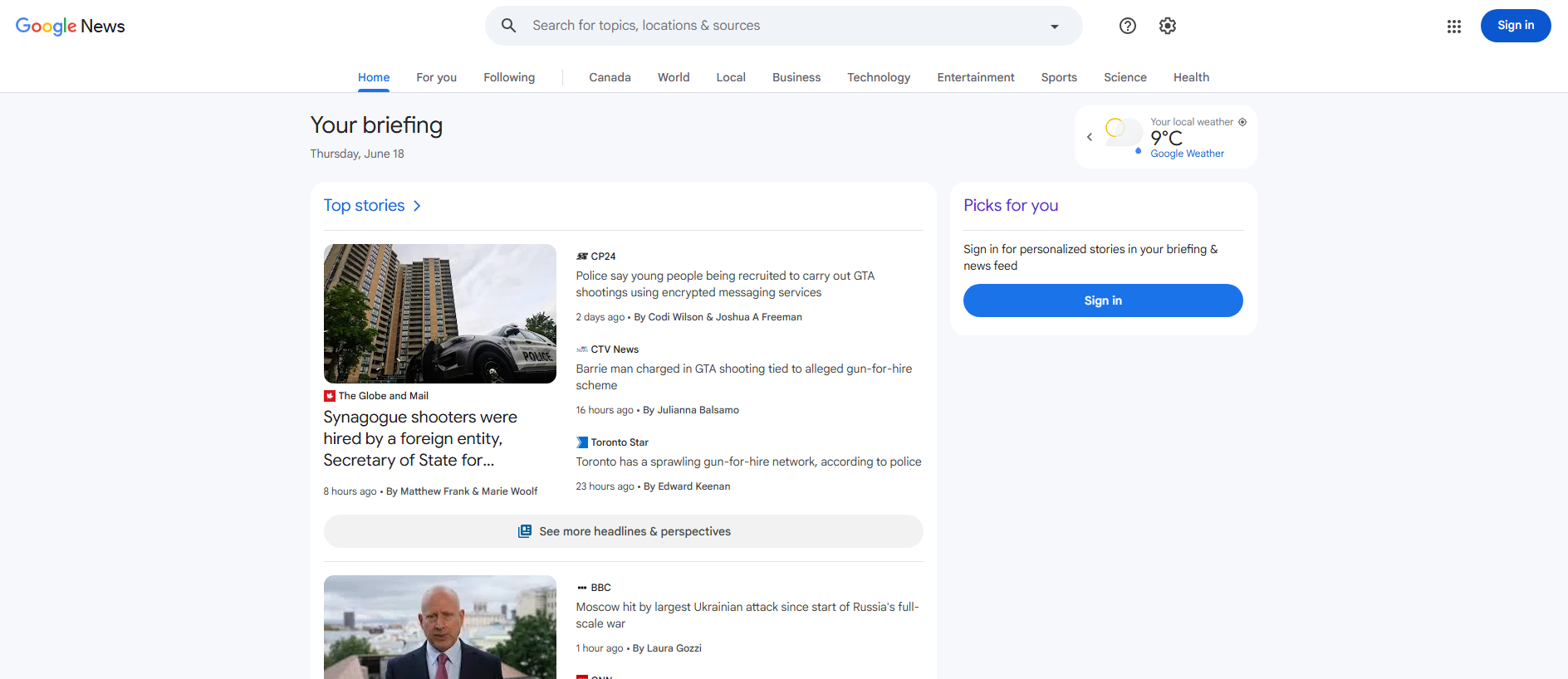This screenshot has height=679, width=1568.
Task: Open the Science section
Action: pos(1125,77)
